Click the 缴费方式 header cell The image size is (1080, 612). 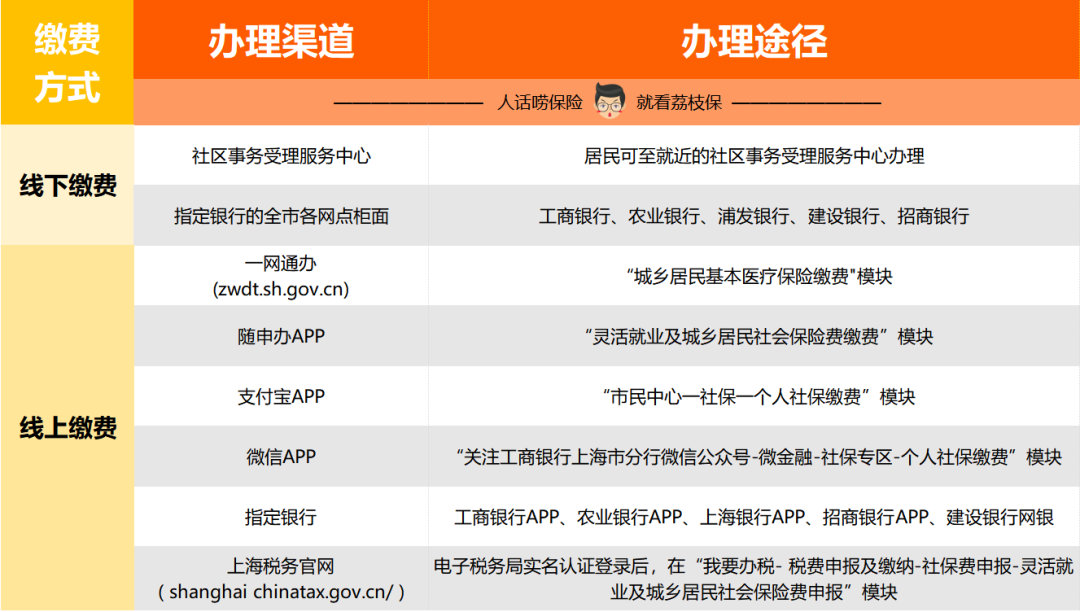(68, 63)
